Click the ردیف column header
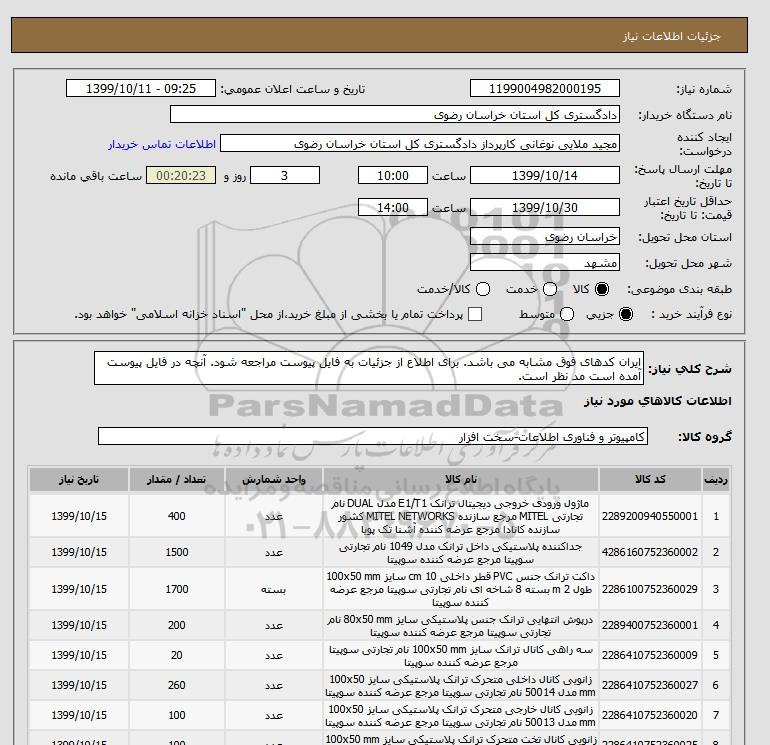 pos(716,479)
